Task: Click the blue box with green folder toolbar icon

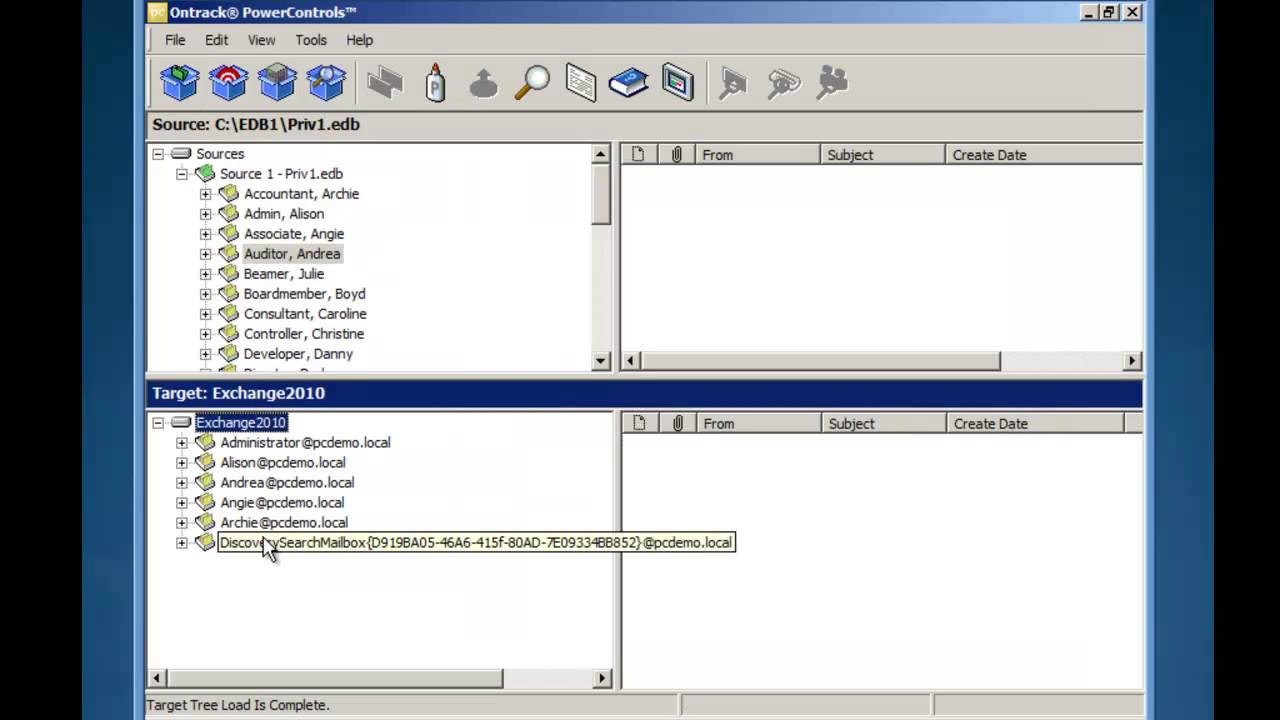Action: tap(180, 83)
